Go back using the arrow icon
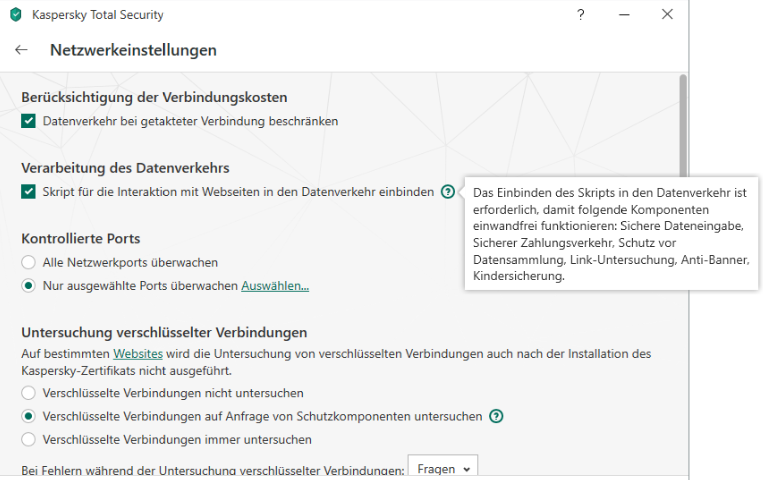The image size is (775, 480). pyautogui.click(x=21, y=50)
